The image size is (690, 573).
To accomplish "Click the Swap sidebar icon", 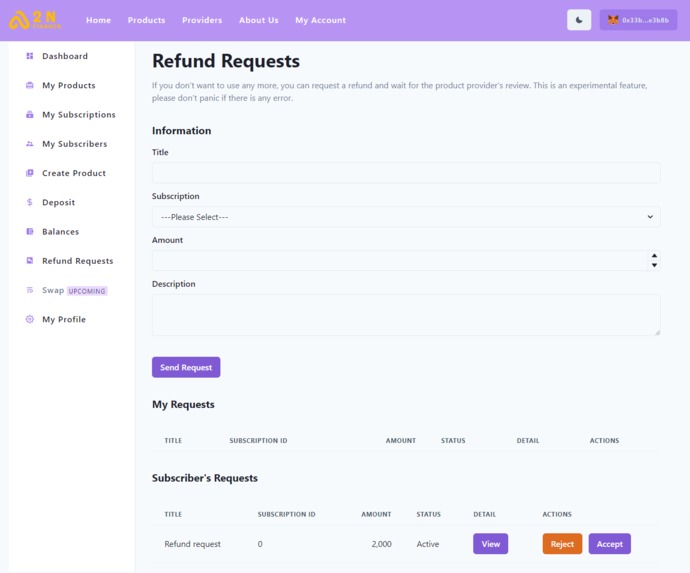I will click(29, 290).
